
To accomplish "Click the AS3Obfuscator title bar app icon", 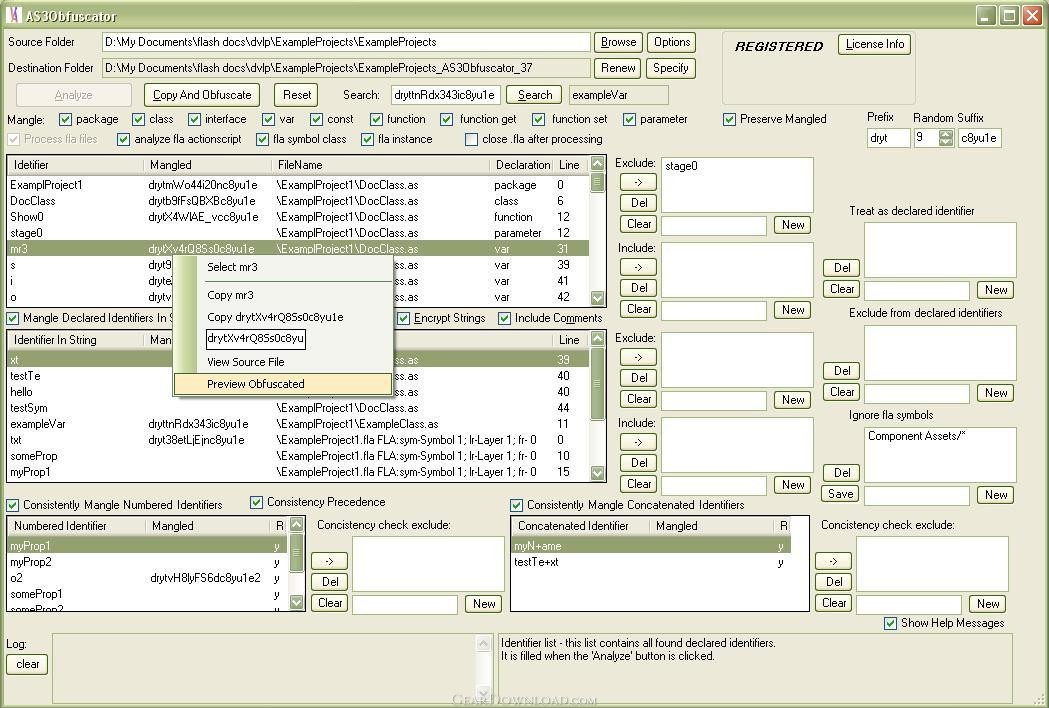I will [13, 15].
